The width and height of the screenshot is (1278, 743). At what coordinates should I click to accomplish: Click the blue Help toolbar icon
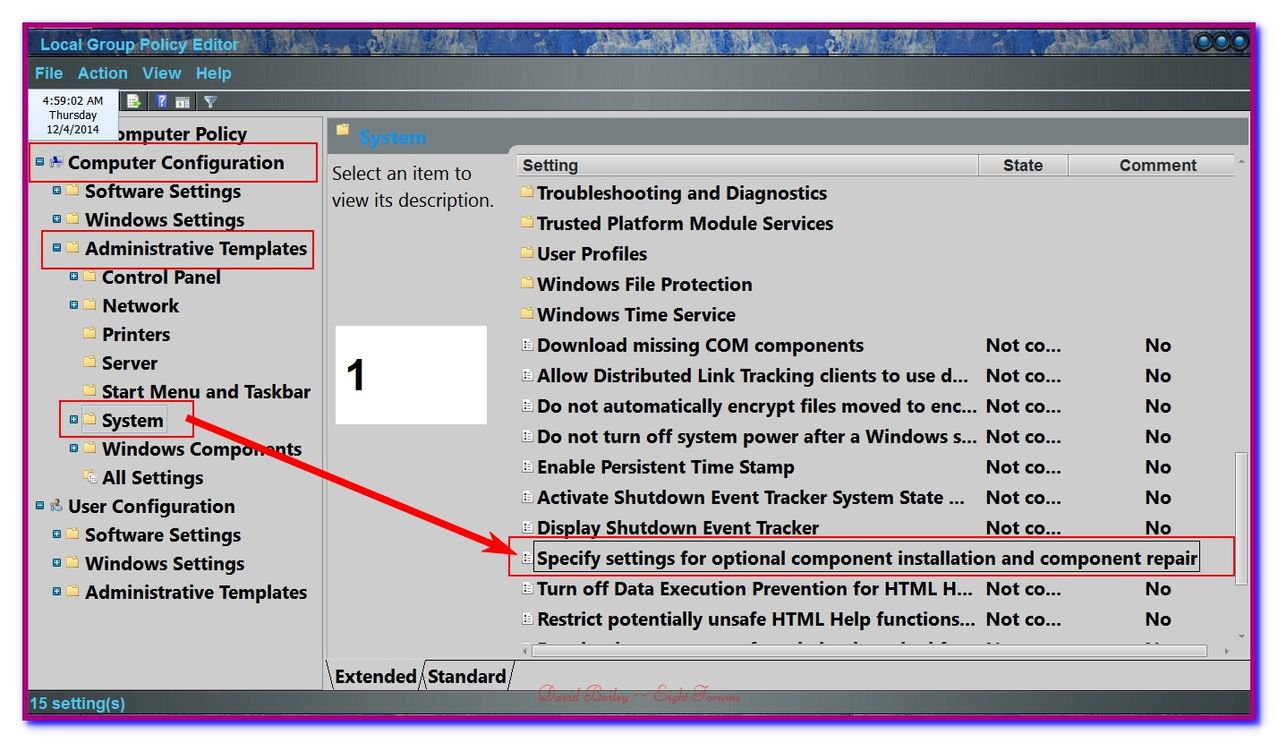161,101
